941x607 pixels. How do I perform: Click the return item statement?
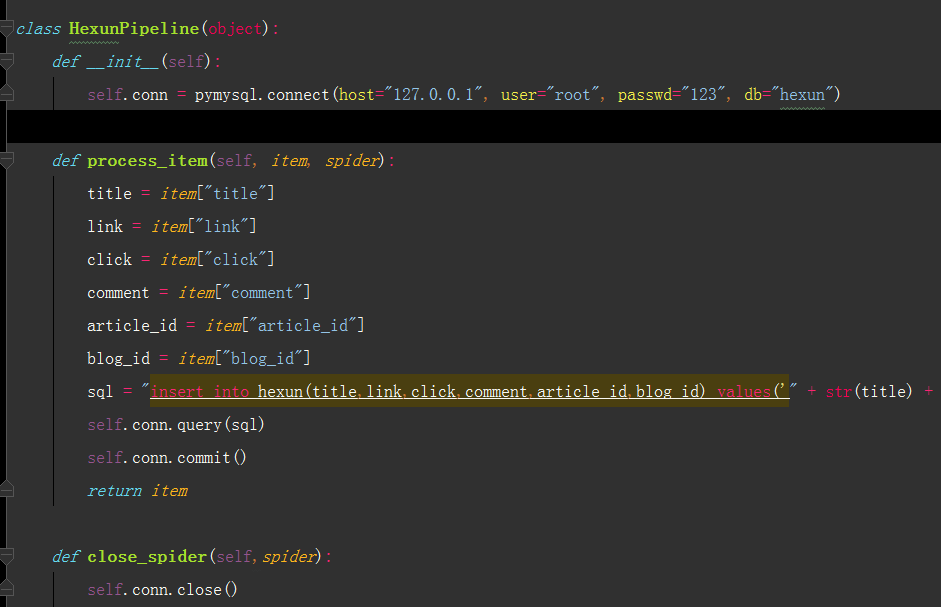(x=137, y=491)
